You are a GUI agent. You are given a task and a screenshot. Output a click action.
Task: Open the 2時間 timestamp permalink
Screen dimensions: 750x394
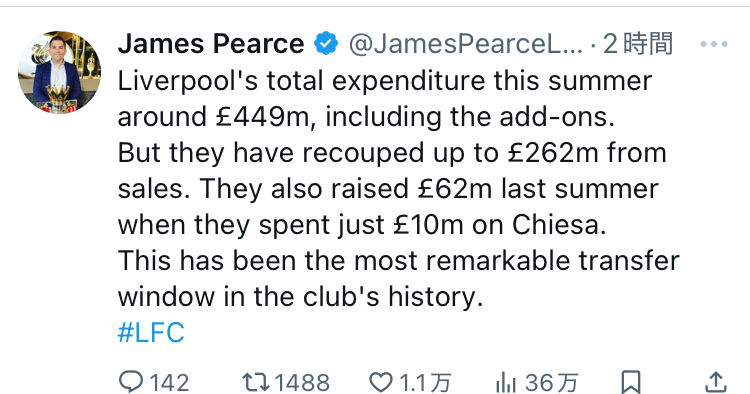coord(638,44)
